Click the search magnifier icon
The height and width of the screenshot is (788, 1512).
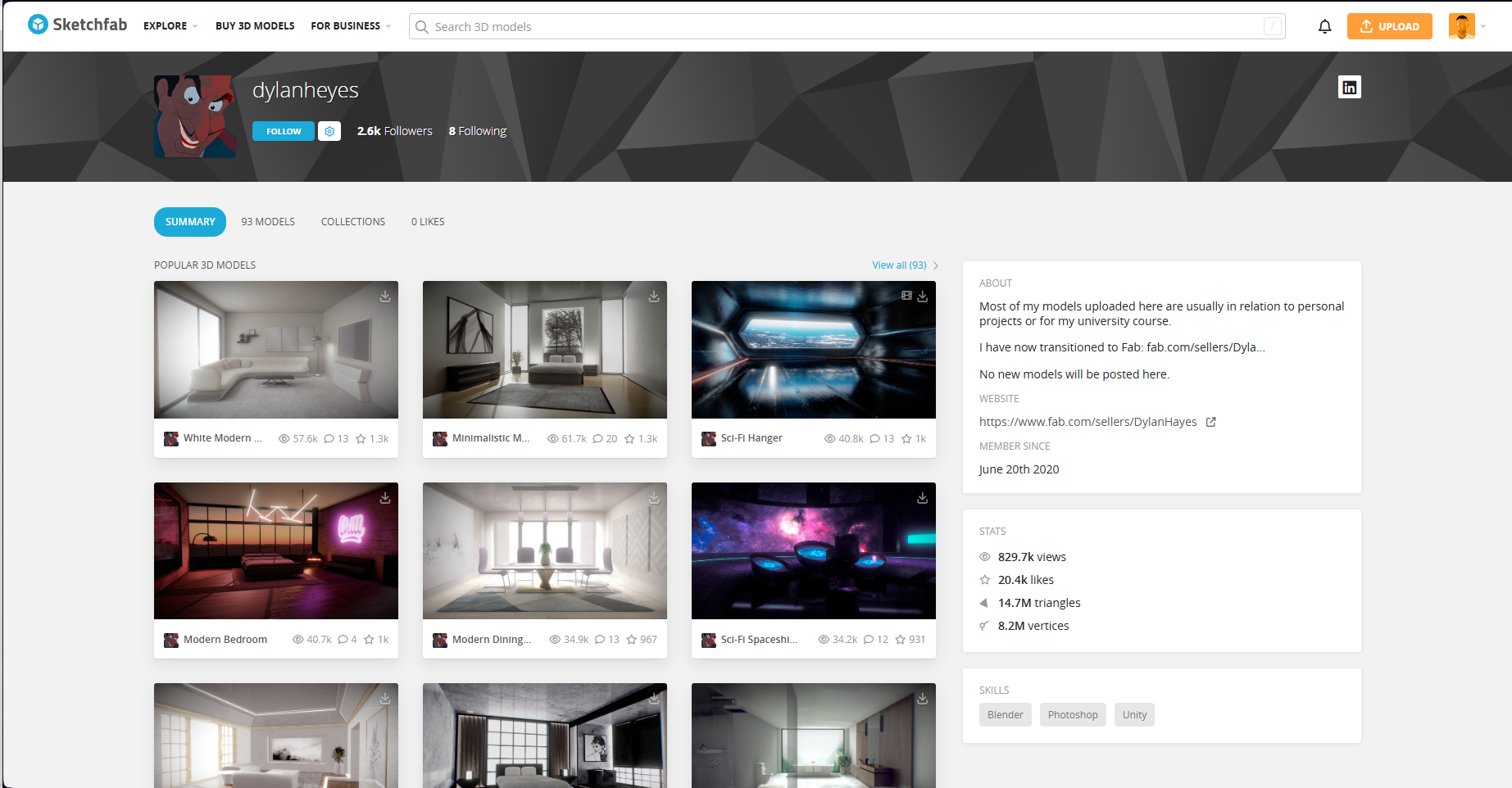pos(422,27)
